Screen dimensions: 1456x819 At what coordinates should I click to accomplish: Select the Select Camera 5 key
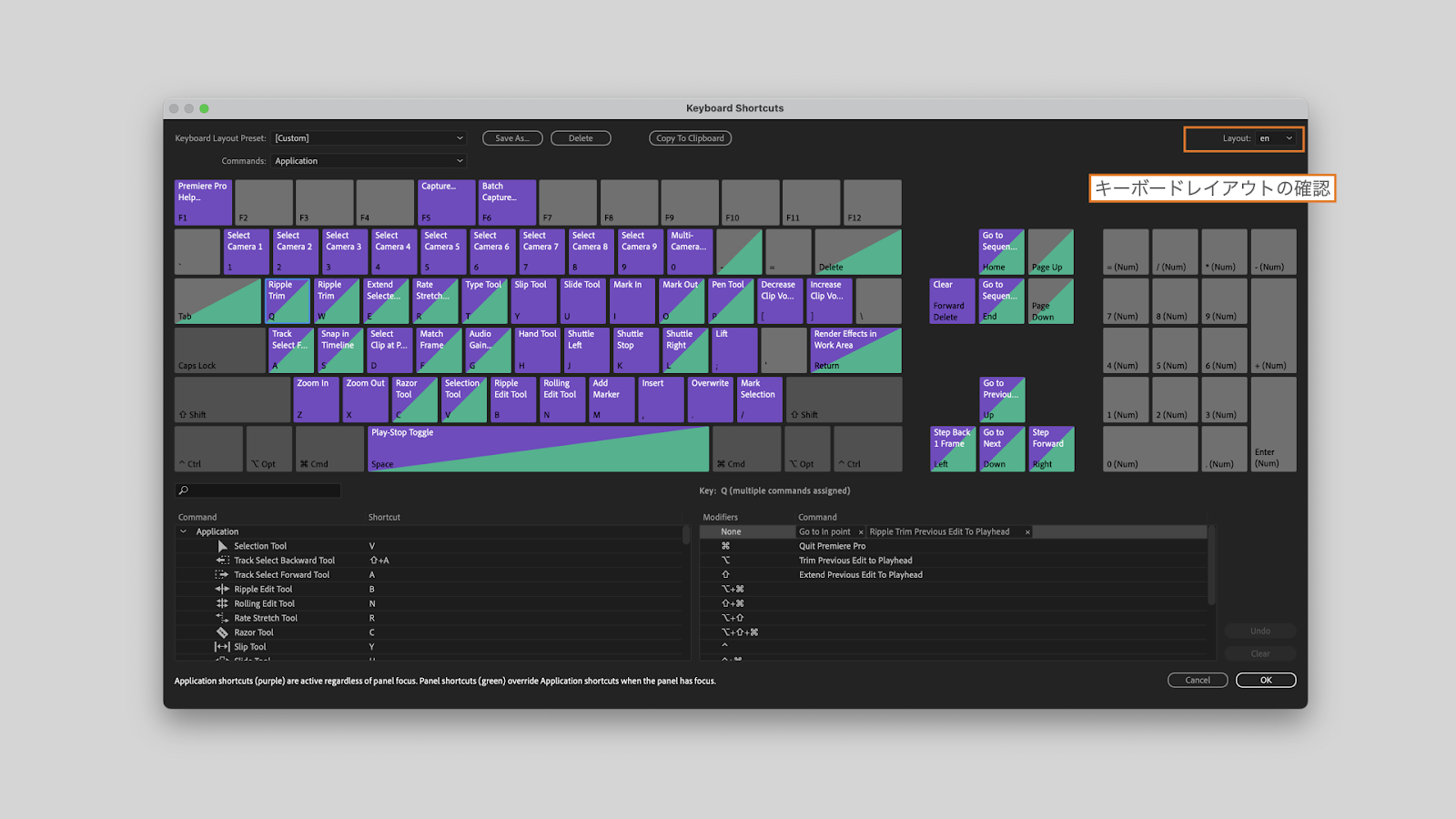pos(443,252)
